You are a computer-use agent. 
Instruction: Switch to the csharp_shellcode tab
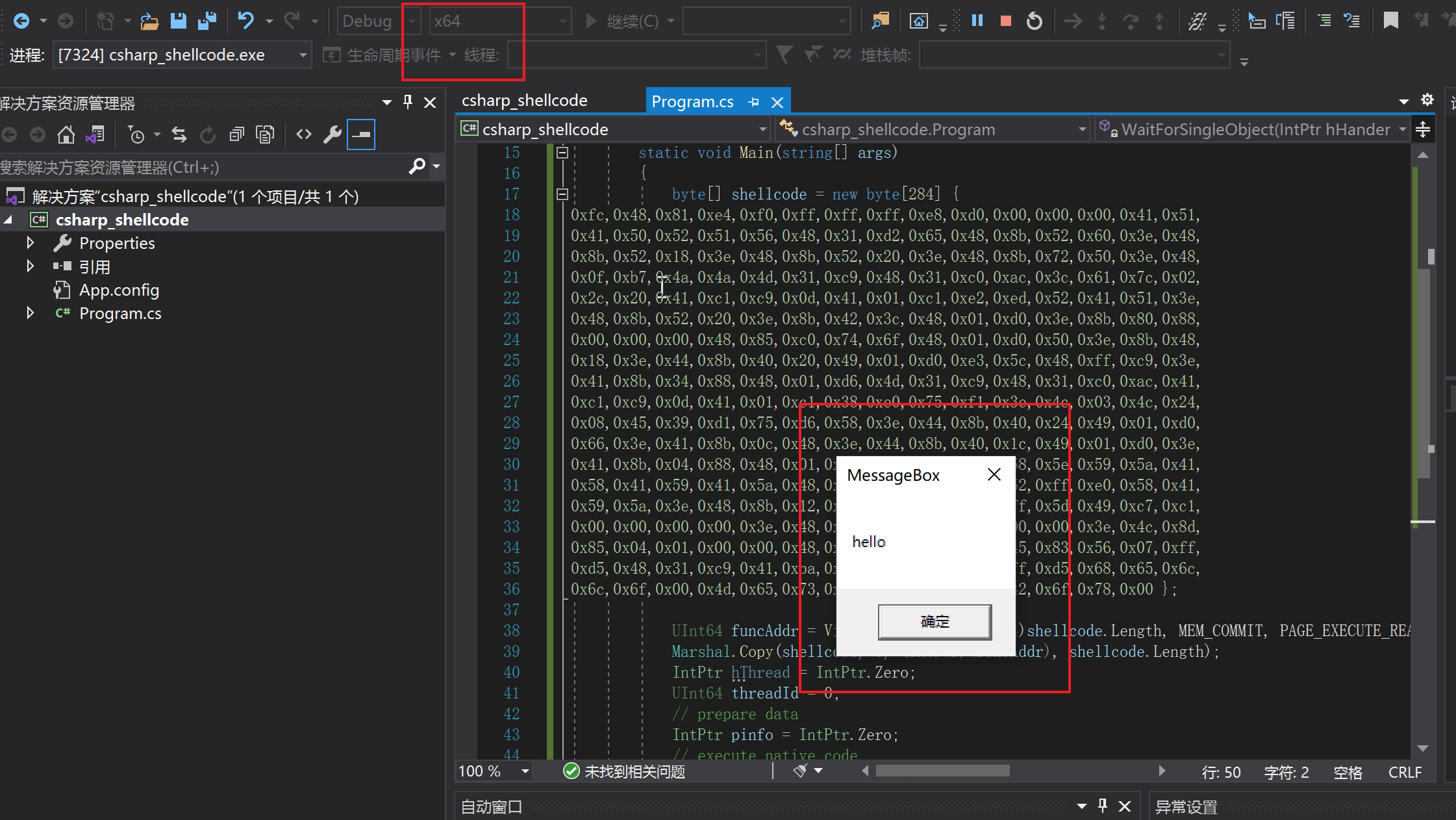point(524,101)
